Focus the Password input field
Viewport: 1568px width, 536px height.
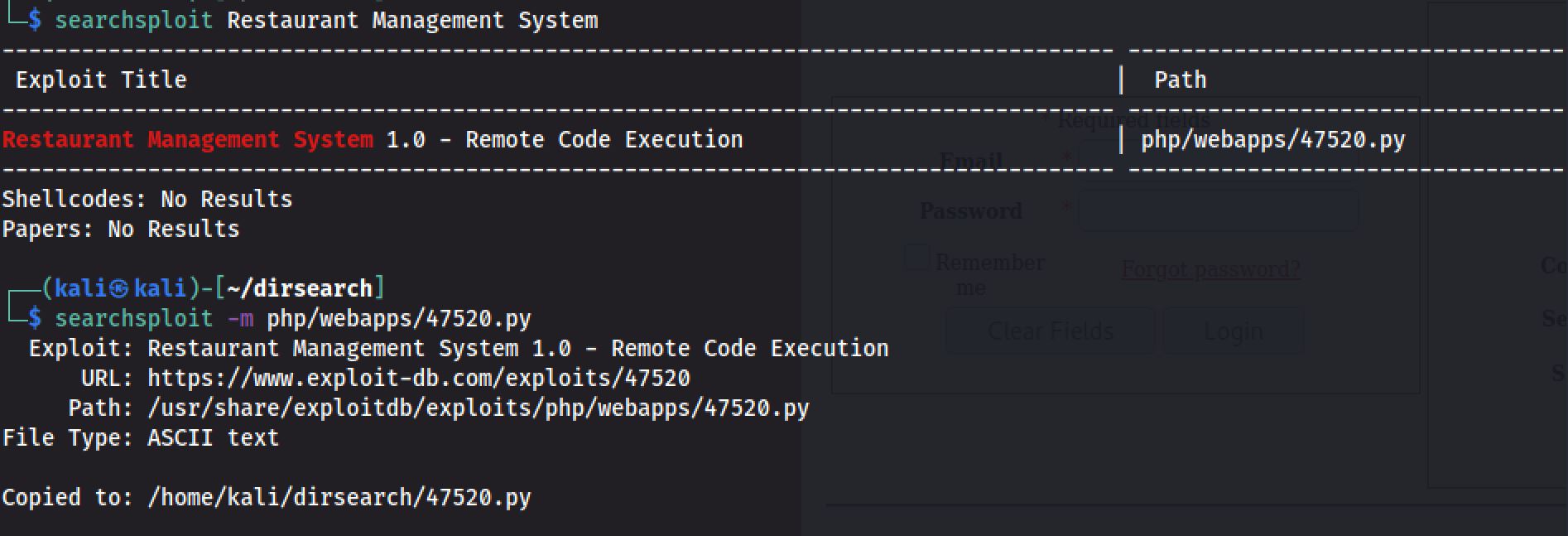click(1218, 210)
